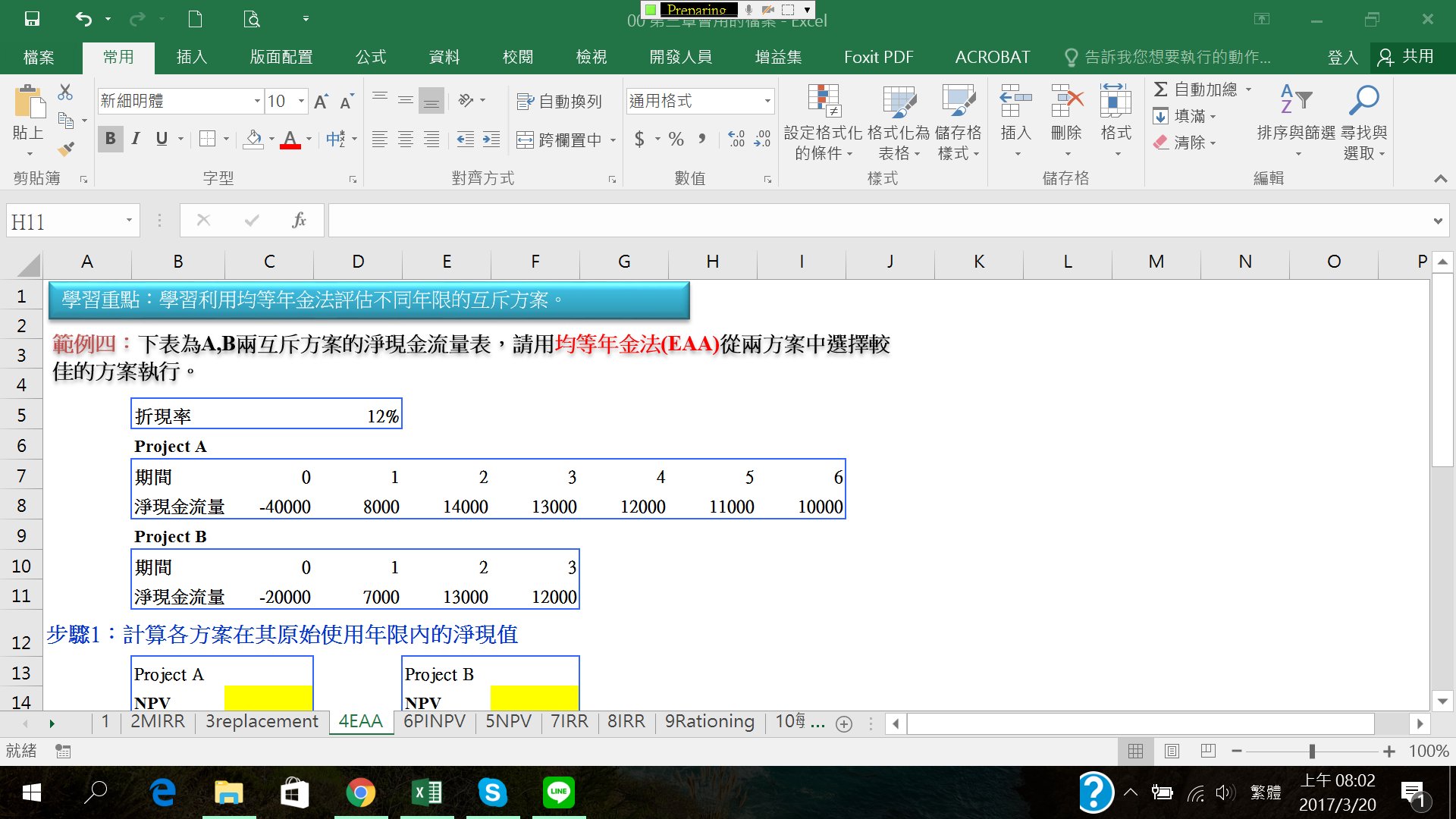Image resolution: width=1456 pixels, height=819 pixels.
Task: Open Conditional Formatting icon
Action: (x=824, y=101)
